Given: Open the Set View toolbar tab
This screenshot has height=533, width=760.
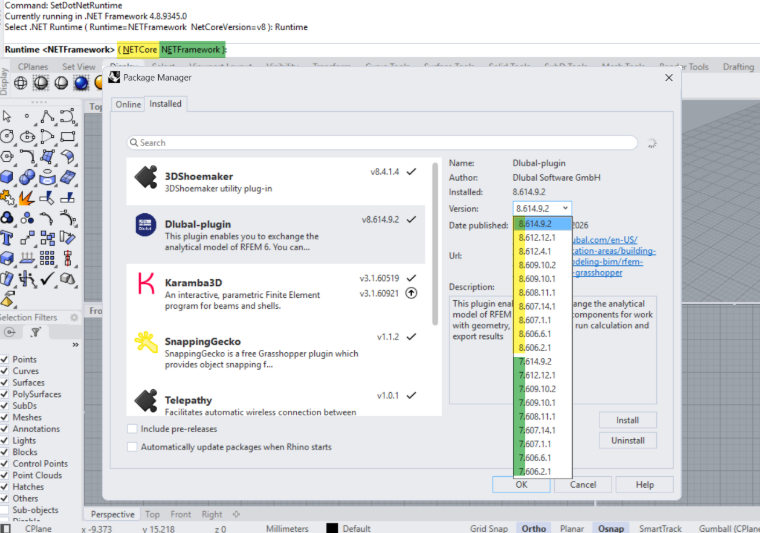Looking at the screenshot, I should 79,67.
